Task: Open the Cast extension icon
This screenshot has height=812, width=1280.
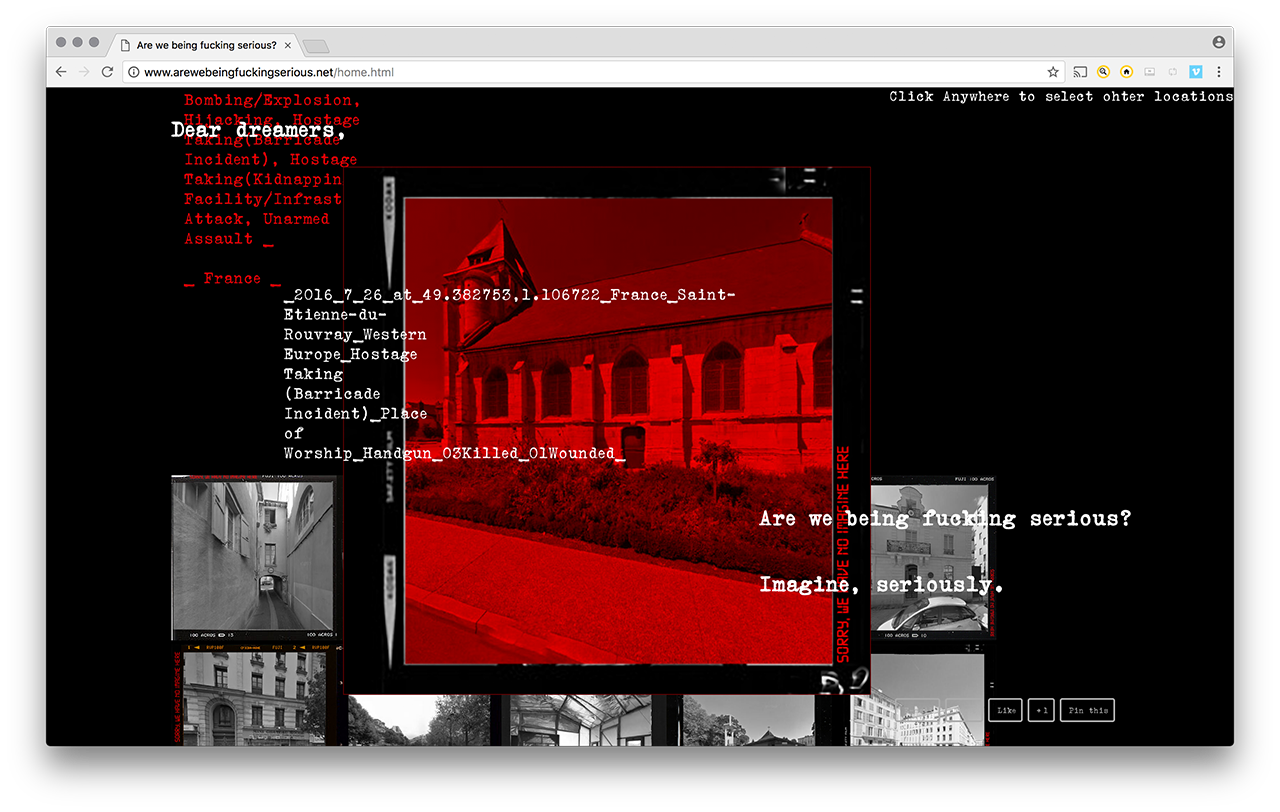Action: (1080, 72)
